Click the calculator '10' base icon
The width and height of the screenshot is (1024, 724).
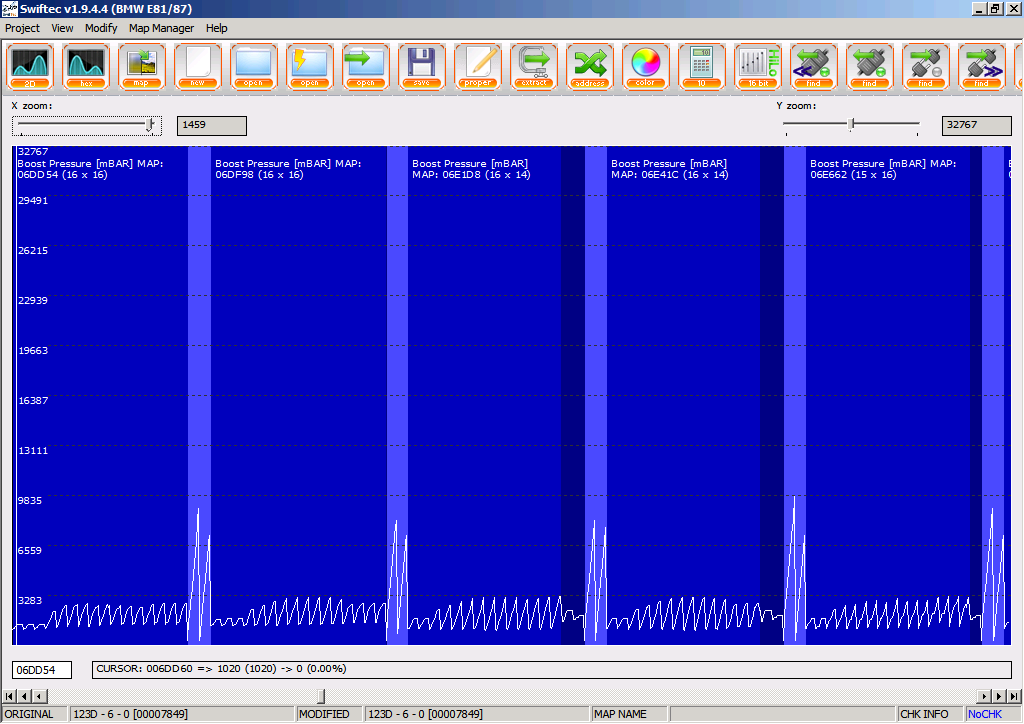pos(702,67)
